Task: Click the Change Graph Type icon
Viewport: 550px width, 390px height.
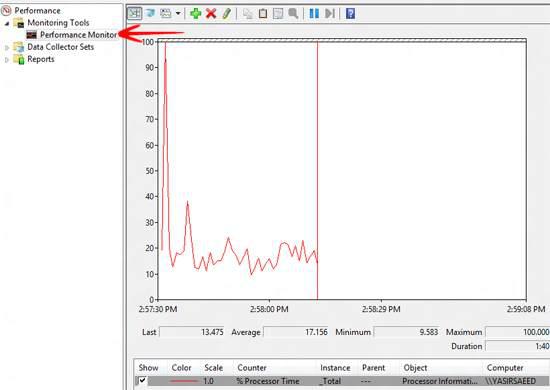Action: [x=166, y=13]
